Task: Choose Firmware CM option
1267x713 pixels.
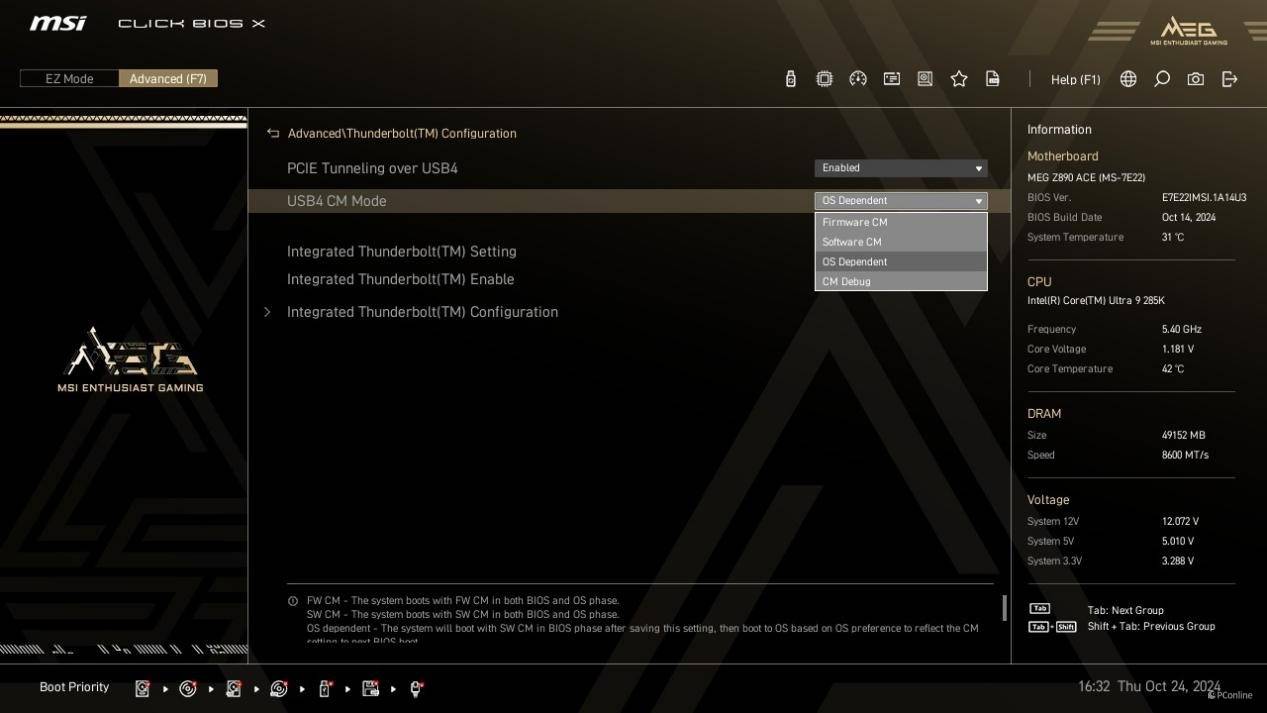Action: pyautogui.click(x=901, y=222)
